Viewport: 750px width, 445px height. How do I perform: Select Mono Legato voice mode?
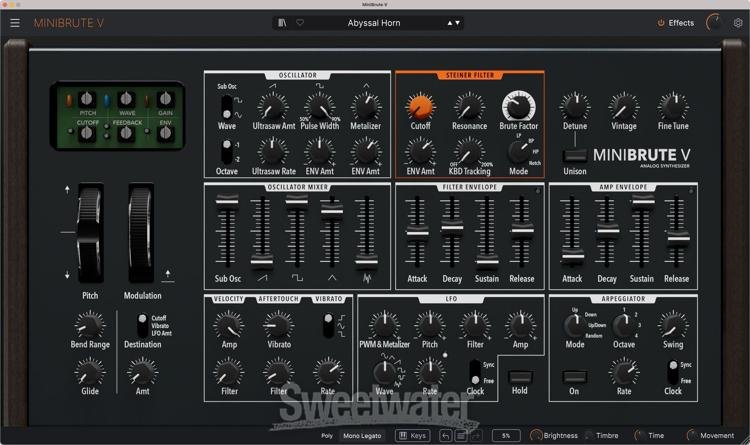[x=362, y=435]
